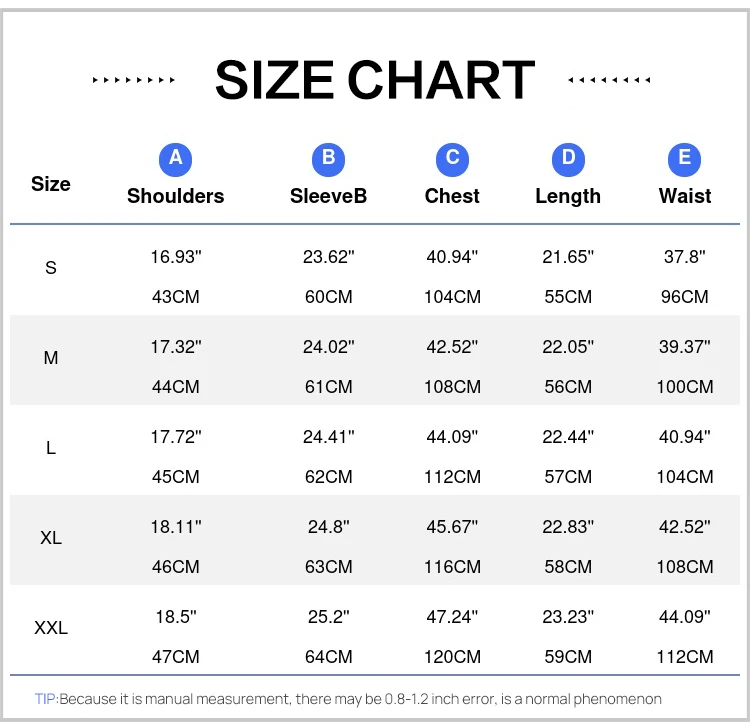Screen dimensions: 750x722
Task: Select the XL size row label
Action: click(51, 538)
